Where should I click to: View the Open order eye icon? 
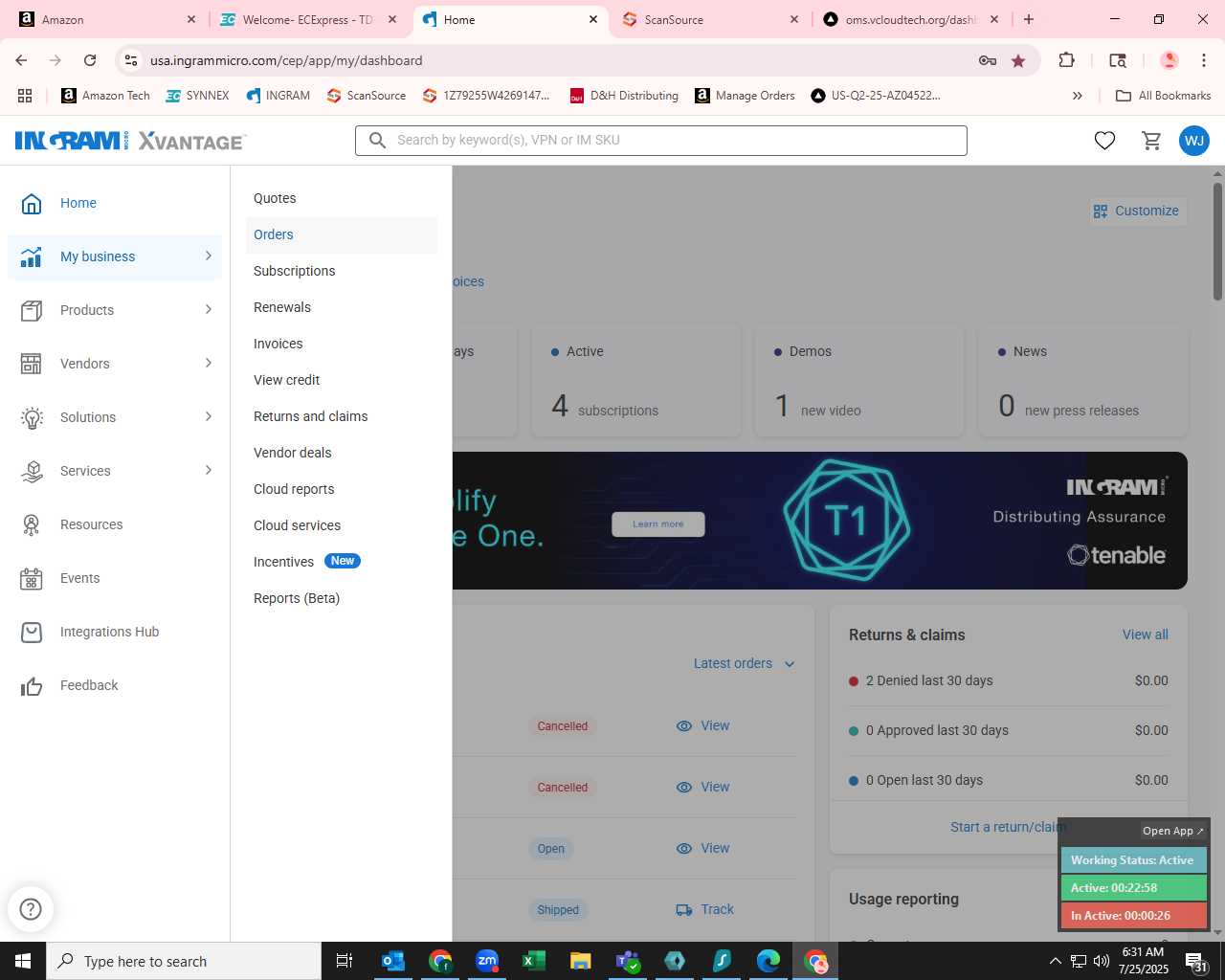(x=684, y=849)
